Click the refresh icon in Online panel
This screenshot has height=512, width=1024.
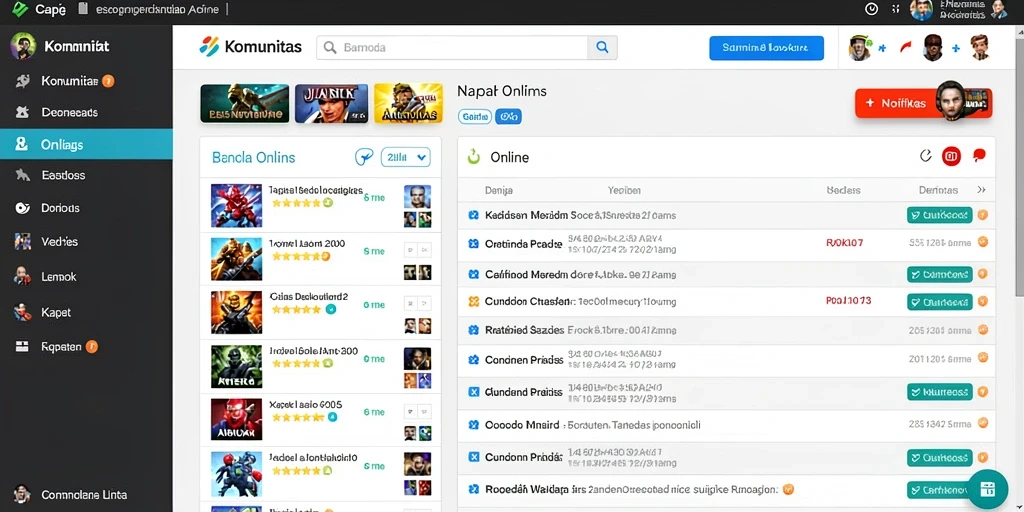[x=925, y=155]
